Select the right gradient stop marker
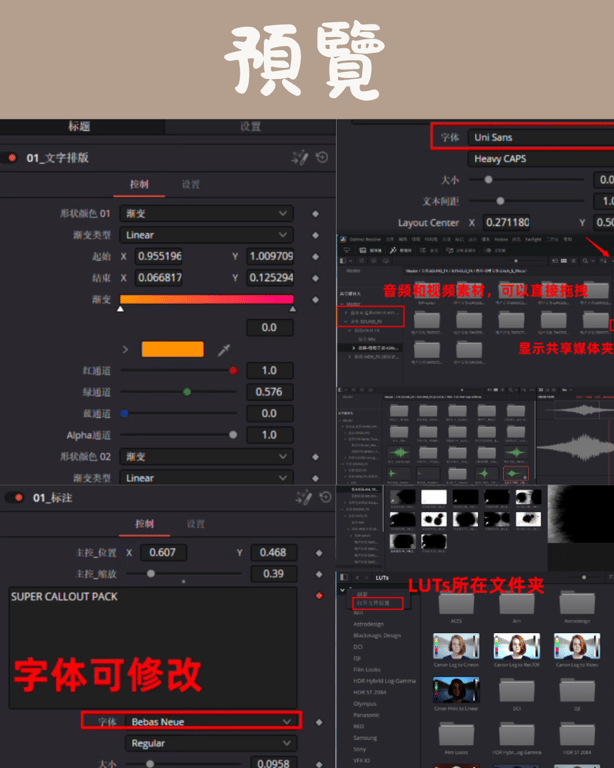614x768 pixels. (293, 309)
